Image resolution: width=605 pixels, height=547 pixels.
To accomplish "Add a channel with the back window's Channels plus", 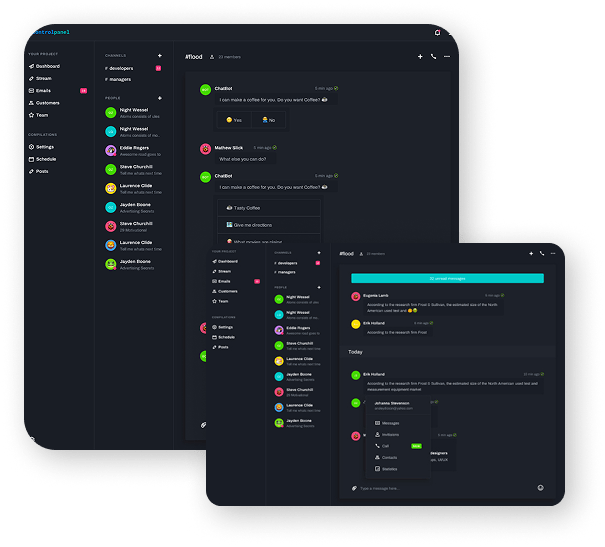I will pyautogui.click(x=159, y=56).
